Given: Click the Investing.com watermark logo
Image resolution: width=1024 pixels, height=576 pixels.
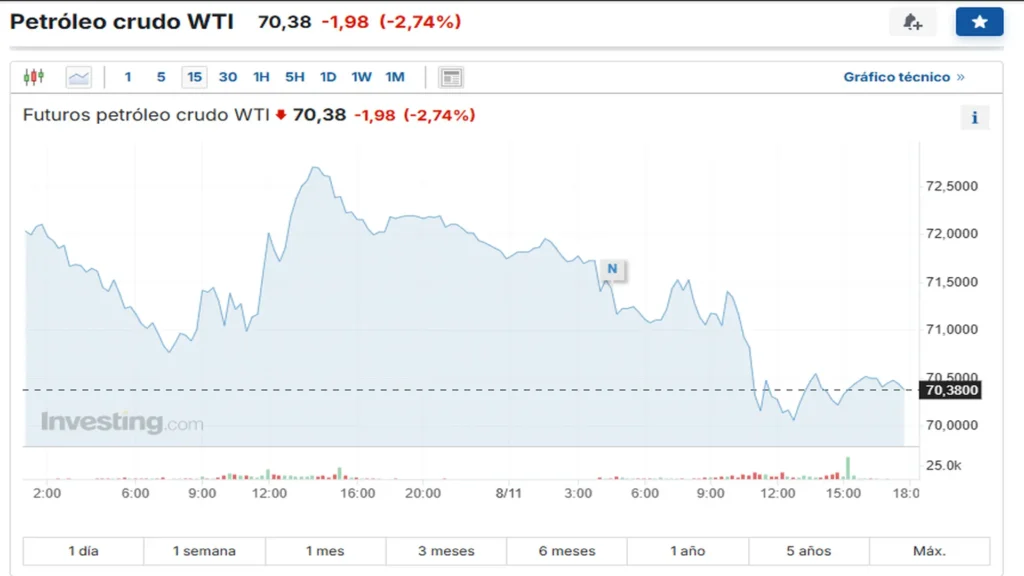Looking at the screenshot, I should 122,422.
